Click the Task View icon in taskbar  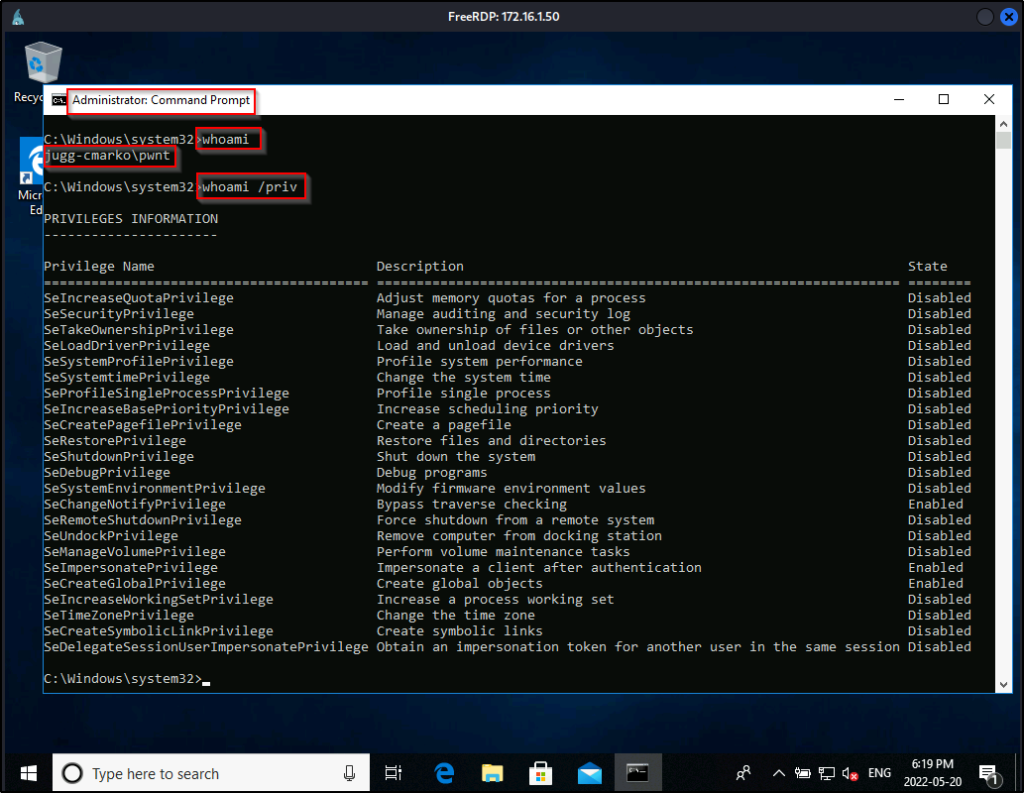pyautogui.click(x=393, y=772)
